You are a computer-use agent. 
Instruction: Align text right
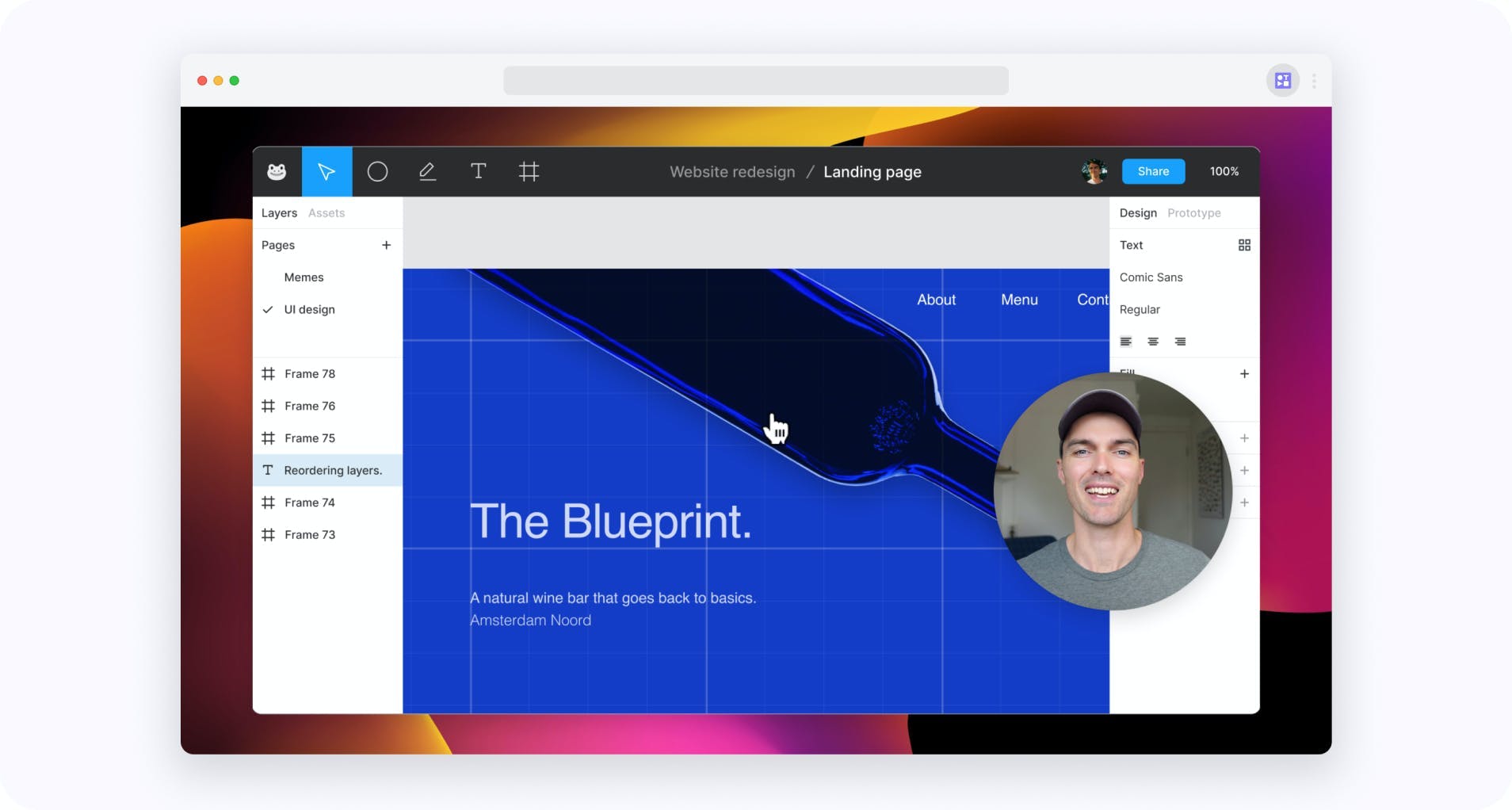(1180, 342)
